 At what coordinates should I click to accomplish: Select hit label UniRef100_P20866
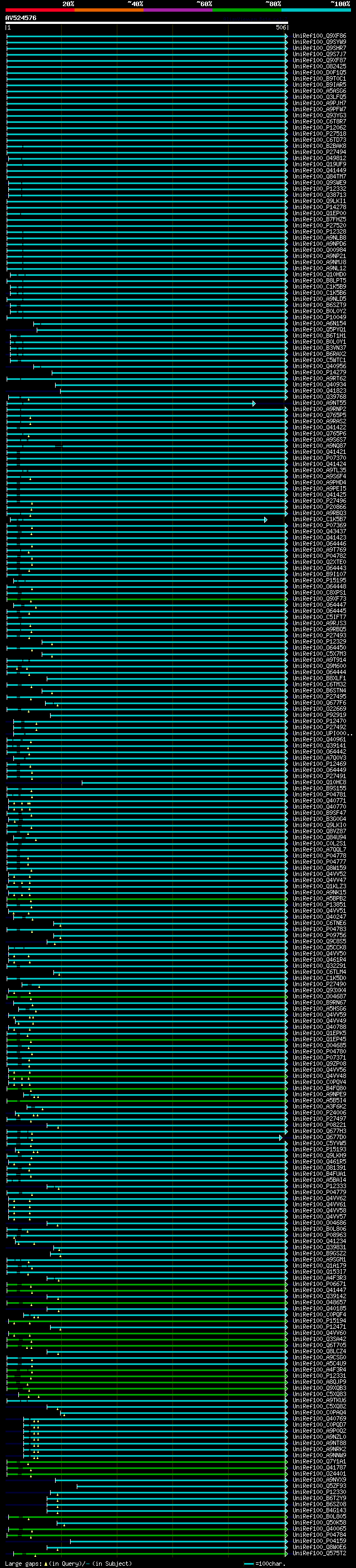pos(319,507)
